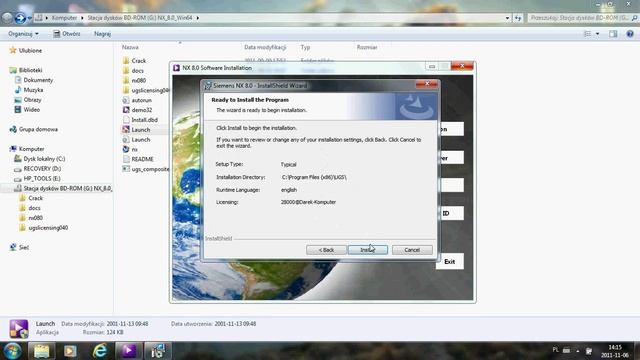Select the docs folder in the file list
The image size is (640, 360).
(x=138, y=71)
